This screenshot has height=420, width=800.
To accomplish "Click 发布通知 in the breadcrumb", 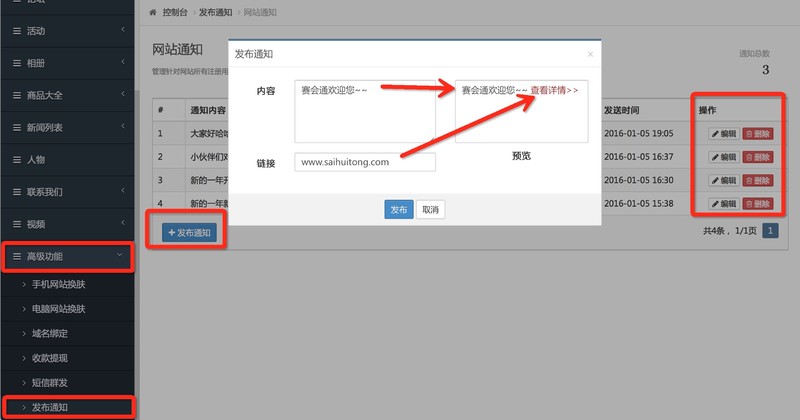I will [215, 12].
